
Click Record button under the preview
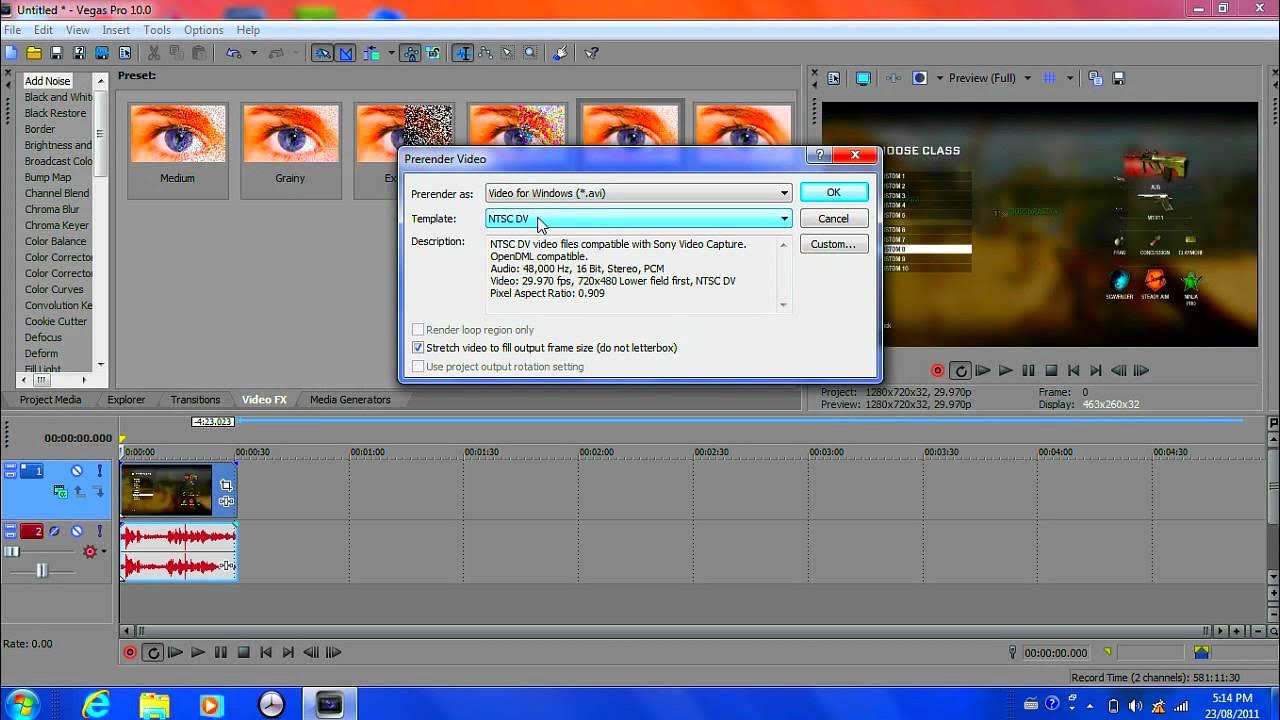[937, 370]
